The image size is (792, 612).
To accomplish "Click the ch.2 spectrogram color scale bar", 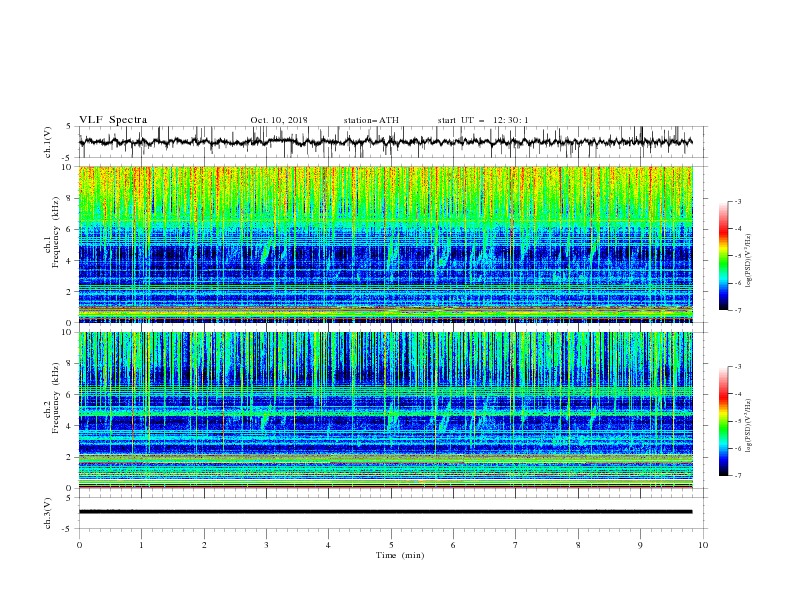I will (x=724, y=421).
